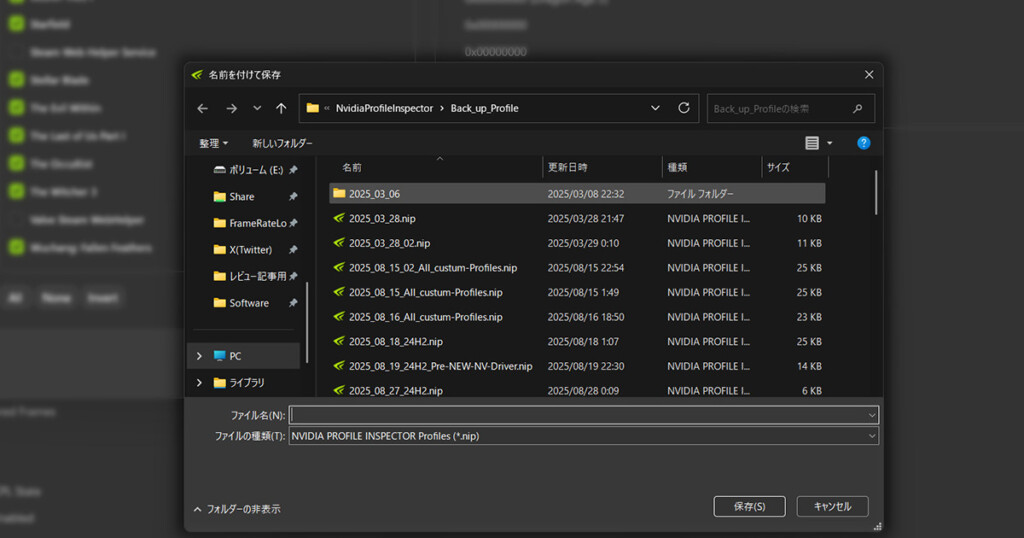Open the blue help icon

pyautogui.click(x=863, y=143)
